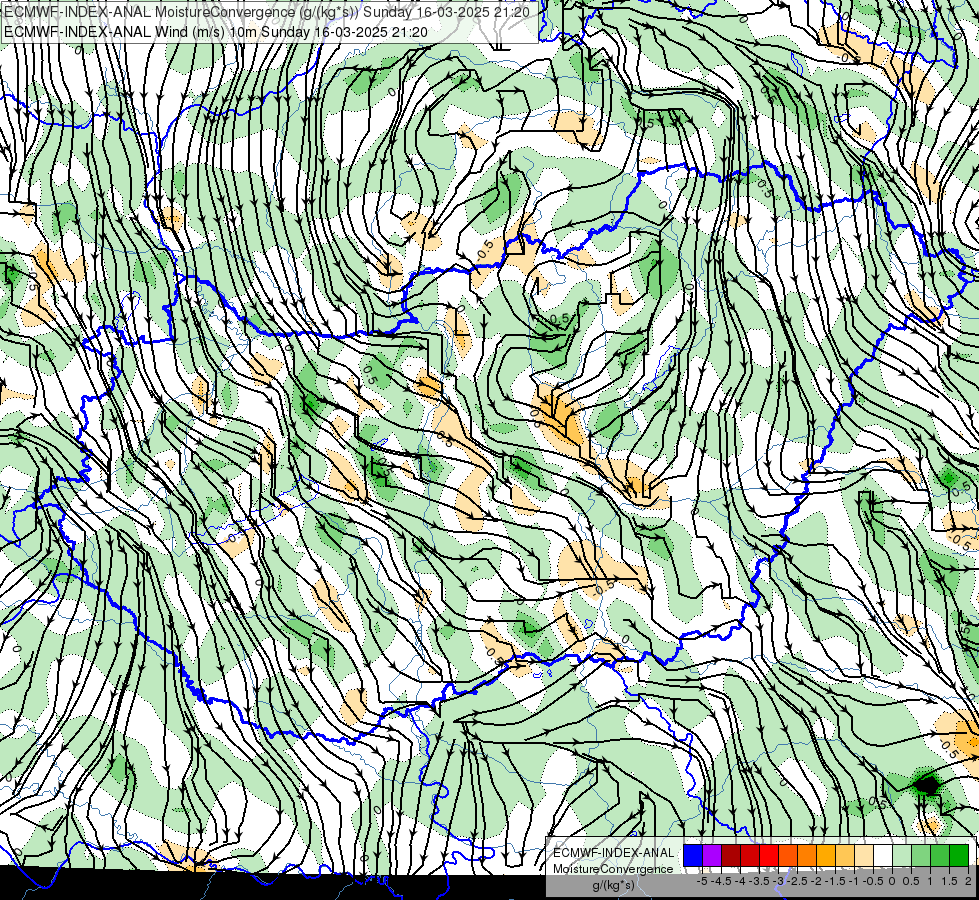The image size is (979, 900).
Task: Click the black-centered dark green convergence spot
Action: point(926,784)
